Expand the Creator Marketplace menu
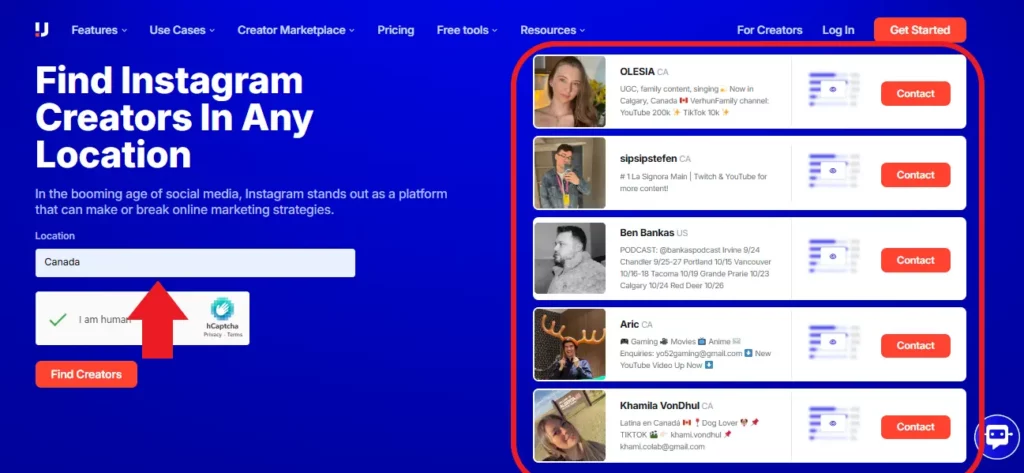This screenshot has height=473, width=1024. pos(296,30)
